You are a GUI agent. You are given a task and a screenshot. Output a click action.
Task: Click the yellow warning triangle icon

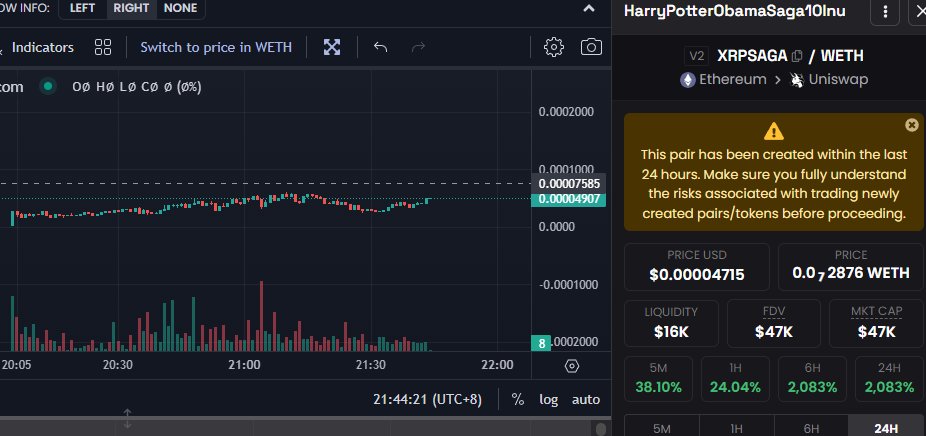pos(774,131)
